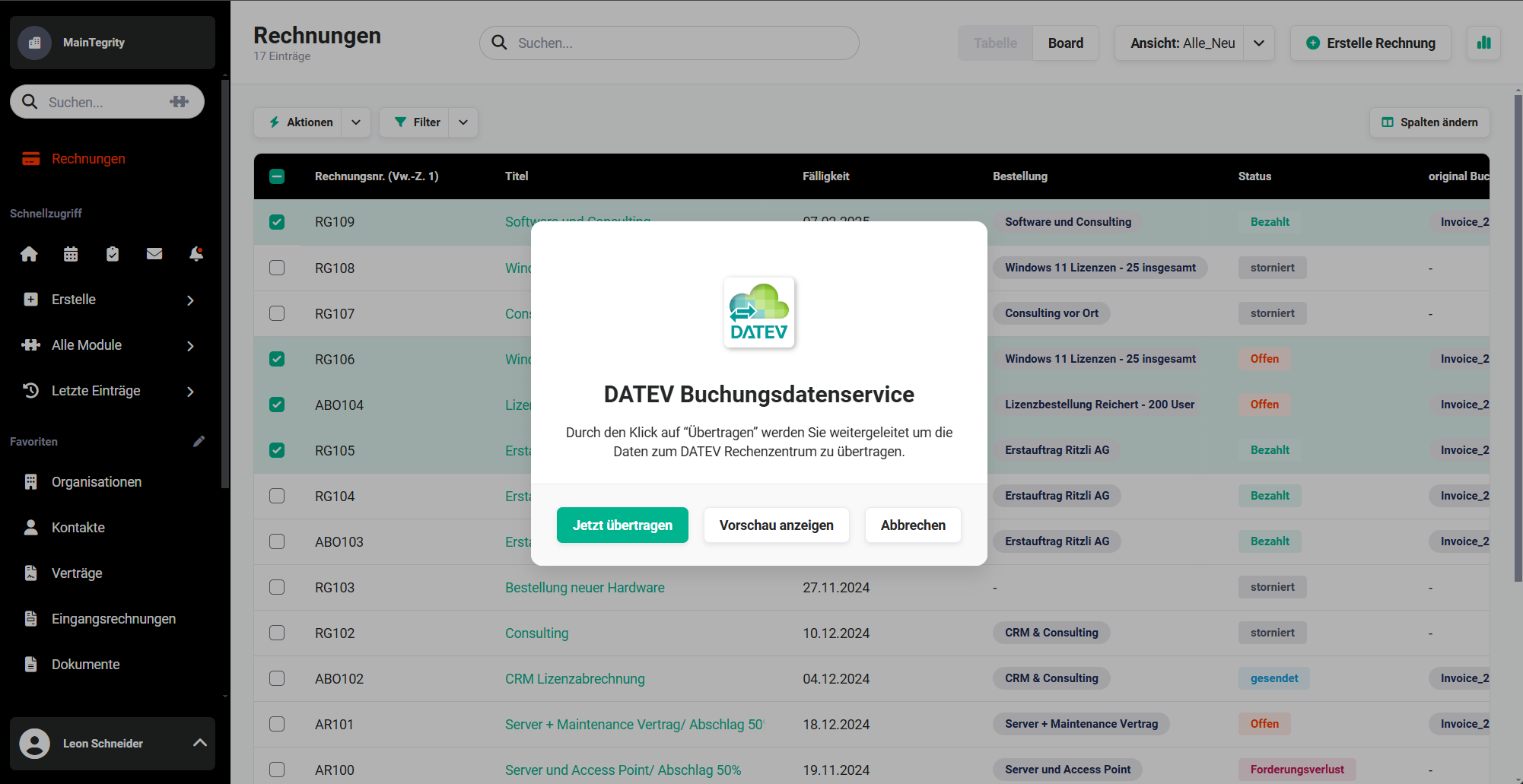Open Organisationen favorite

pos(97,482)
